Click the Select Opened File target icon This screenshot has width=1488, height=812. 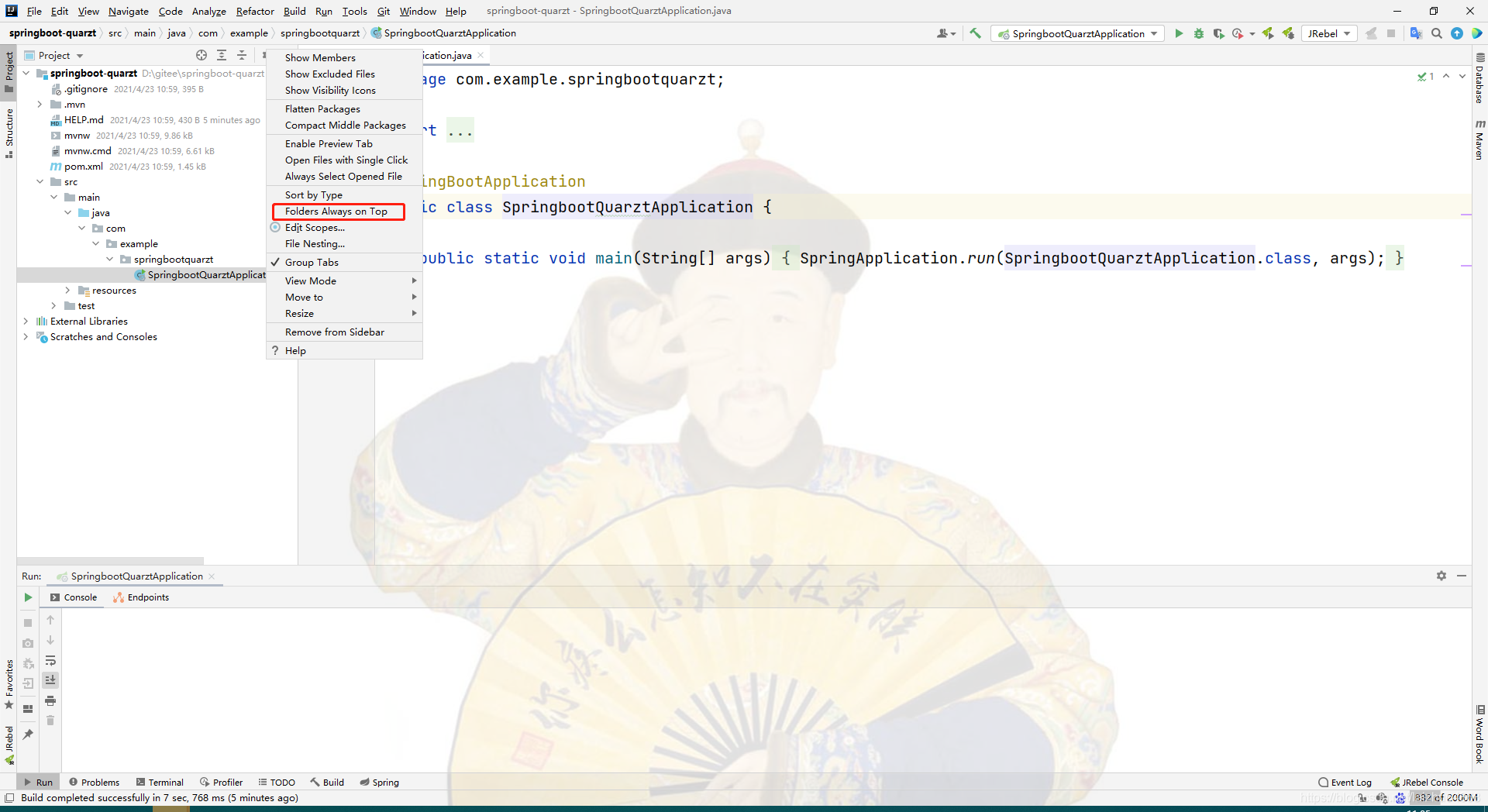click(201, 55)
